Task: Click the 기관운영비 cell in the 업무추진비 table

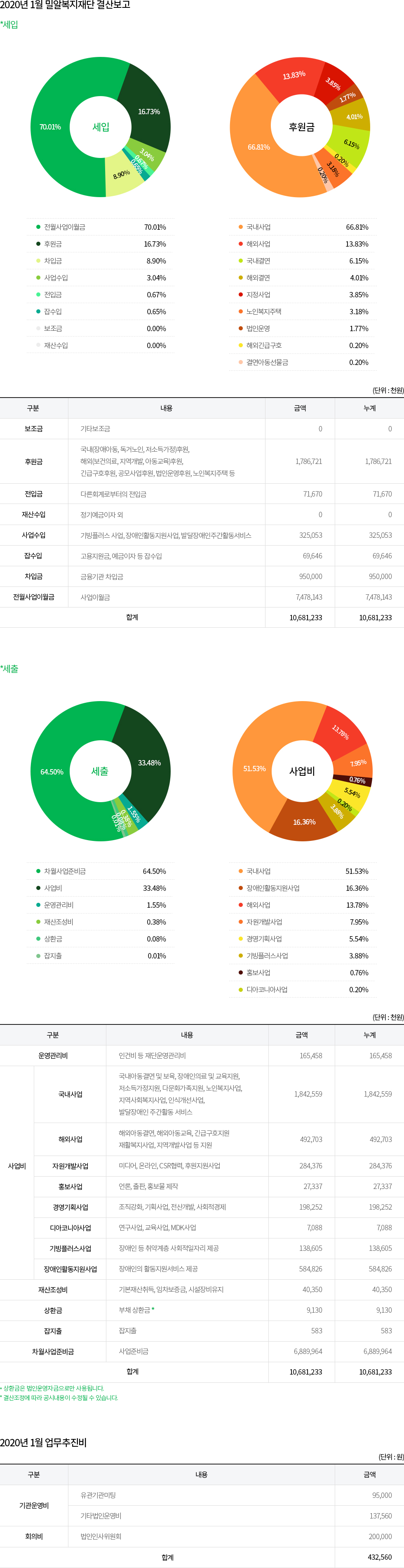Action: (x=33, y=1505)
